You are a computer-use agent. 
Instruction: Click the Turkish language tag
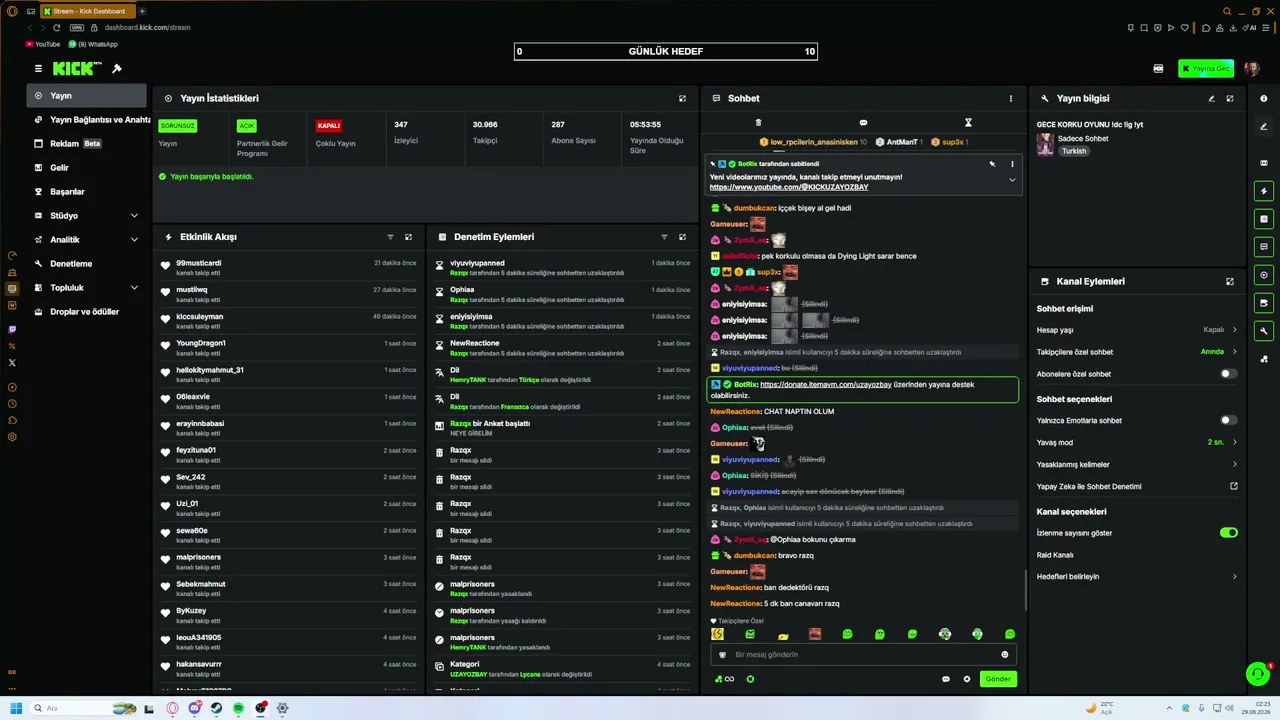(1074, 151)
